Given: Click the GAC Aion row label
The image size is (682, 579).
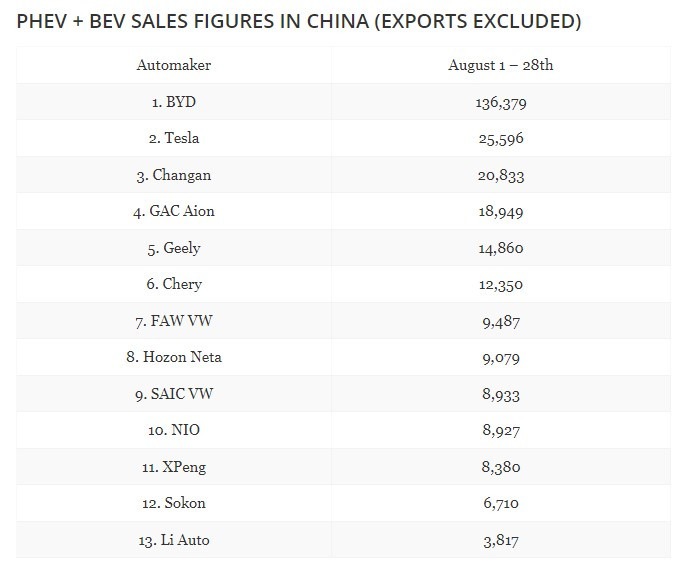Looking at the screenshot, I should click(x=174, y=211).
